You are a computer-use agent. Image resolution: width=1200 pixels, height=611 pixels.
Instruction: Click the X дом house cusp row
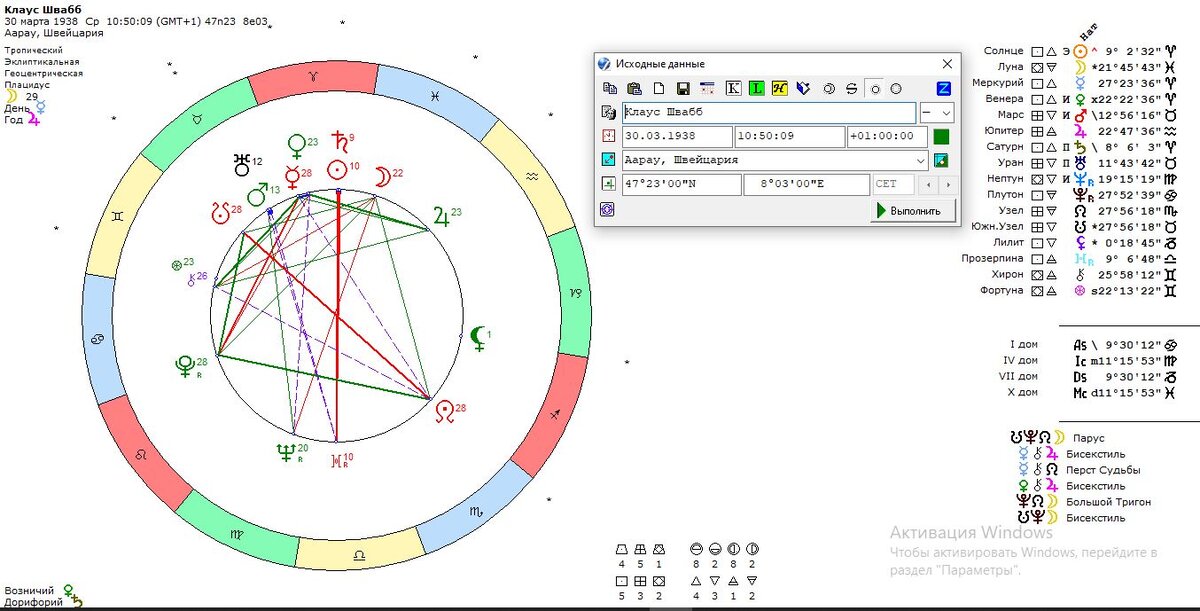(1093, 392)
